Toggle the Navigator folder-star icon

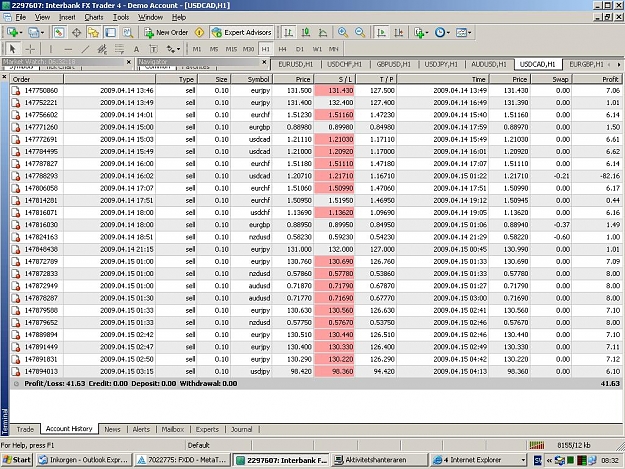point(93,33)
